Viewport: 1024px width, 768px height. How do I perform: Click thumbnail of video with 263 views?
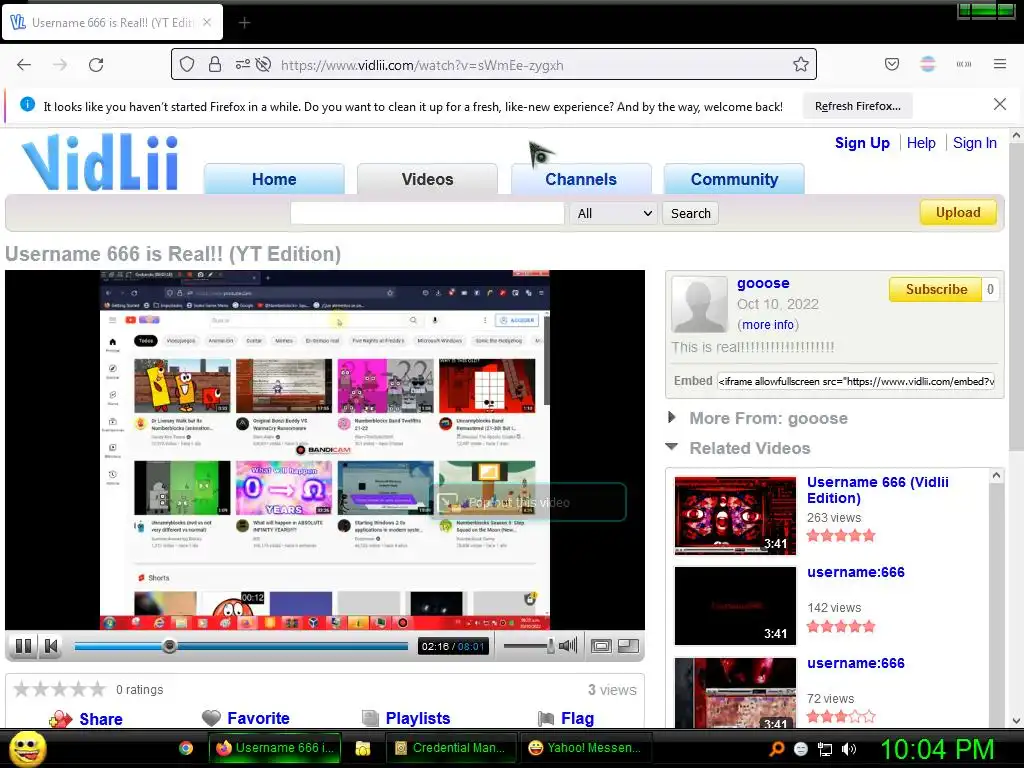click(x=735, y=515)
